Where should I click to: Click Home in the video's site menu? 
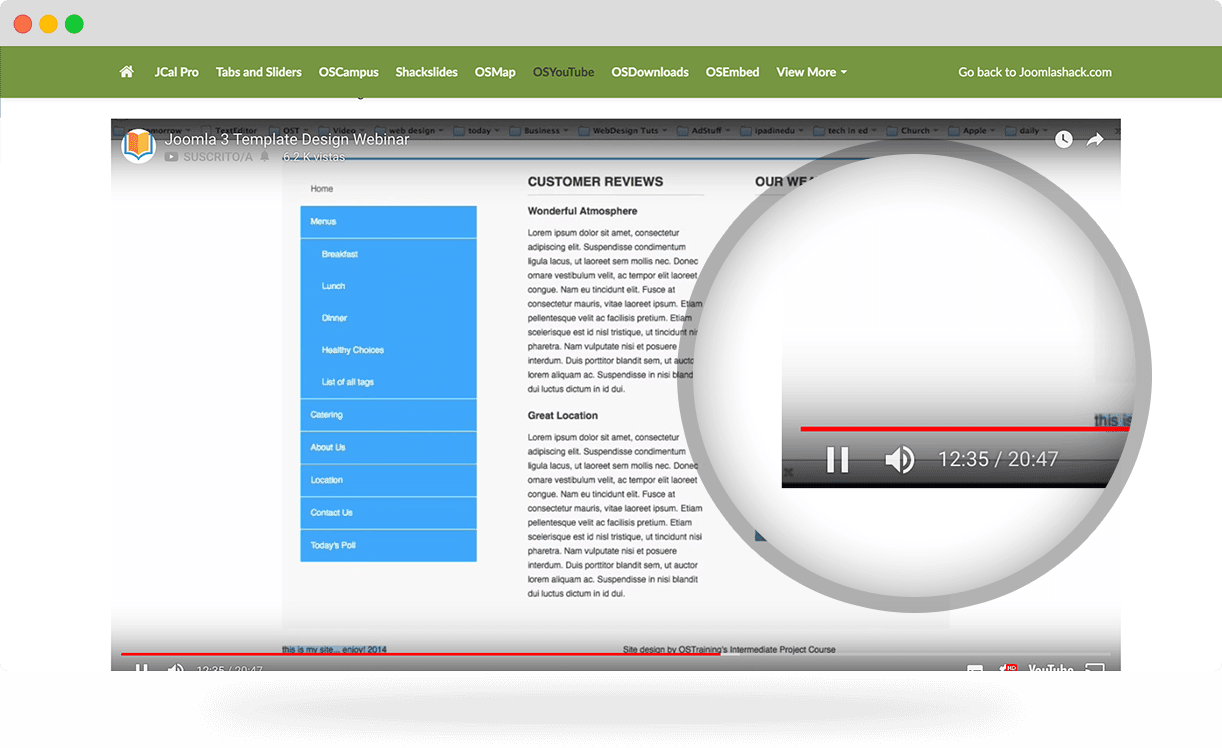[322, 189]
